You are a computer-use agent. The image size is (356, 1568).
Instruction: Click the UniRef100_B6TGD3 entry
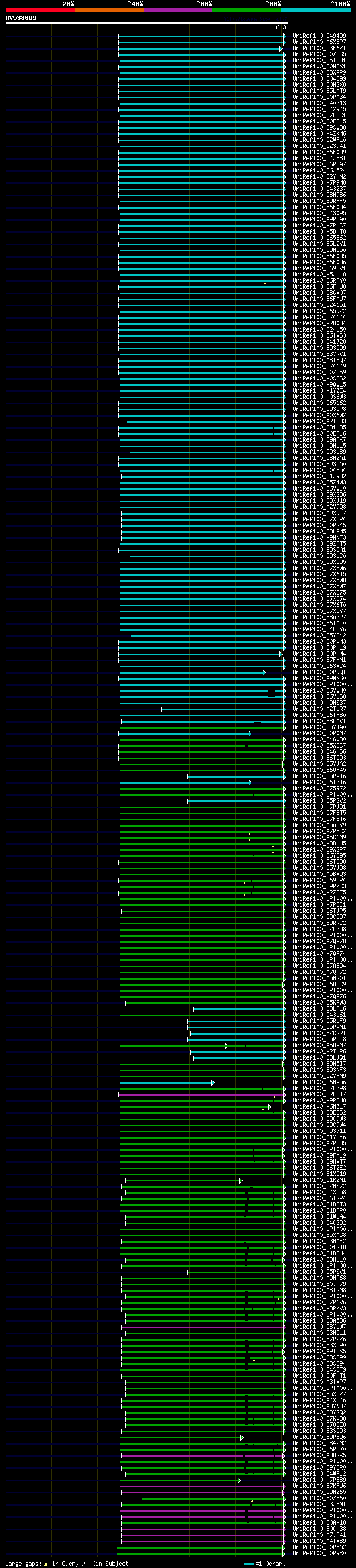click(x=319, y=758)
